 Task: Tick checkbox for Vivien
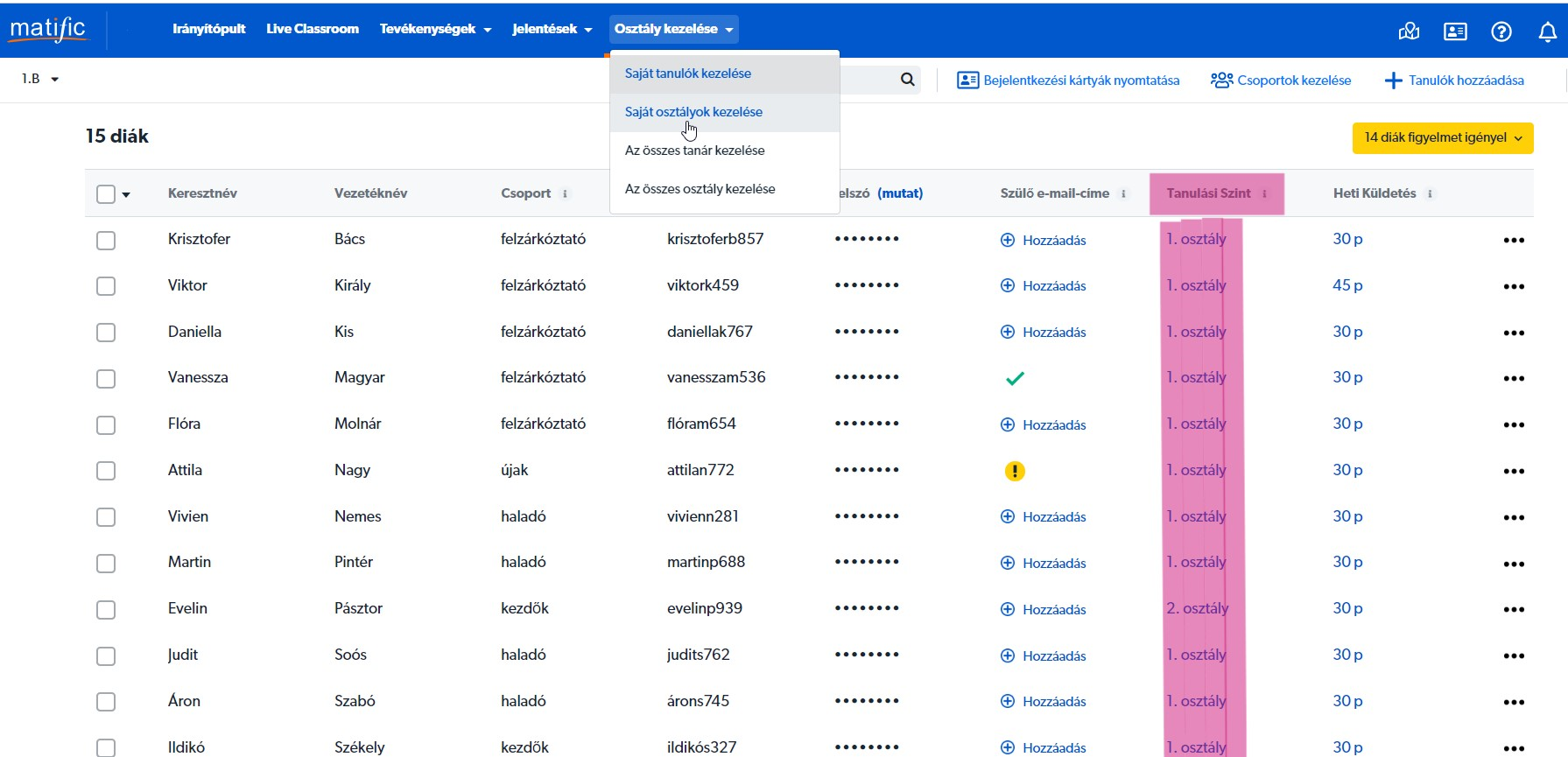point(106,517)
